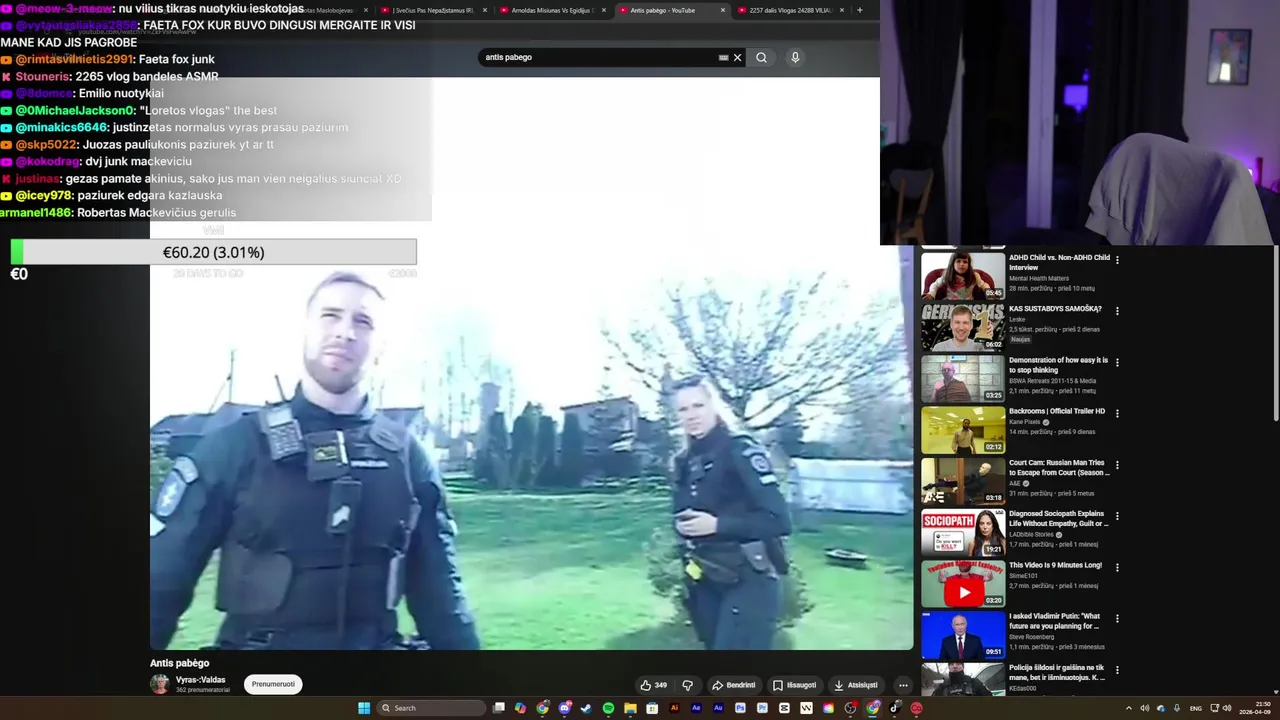Viewport: 1280px width, 720px height.
Task: Click the YouTube search magnifier button
Action: pos(761,57)
